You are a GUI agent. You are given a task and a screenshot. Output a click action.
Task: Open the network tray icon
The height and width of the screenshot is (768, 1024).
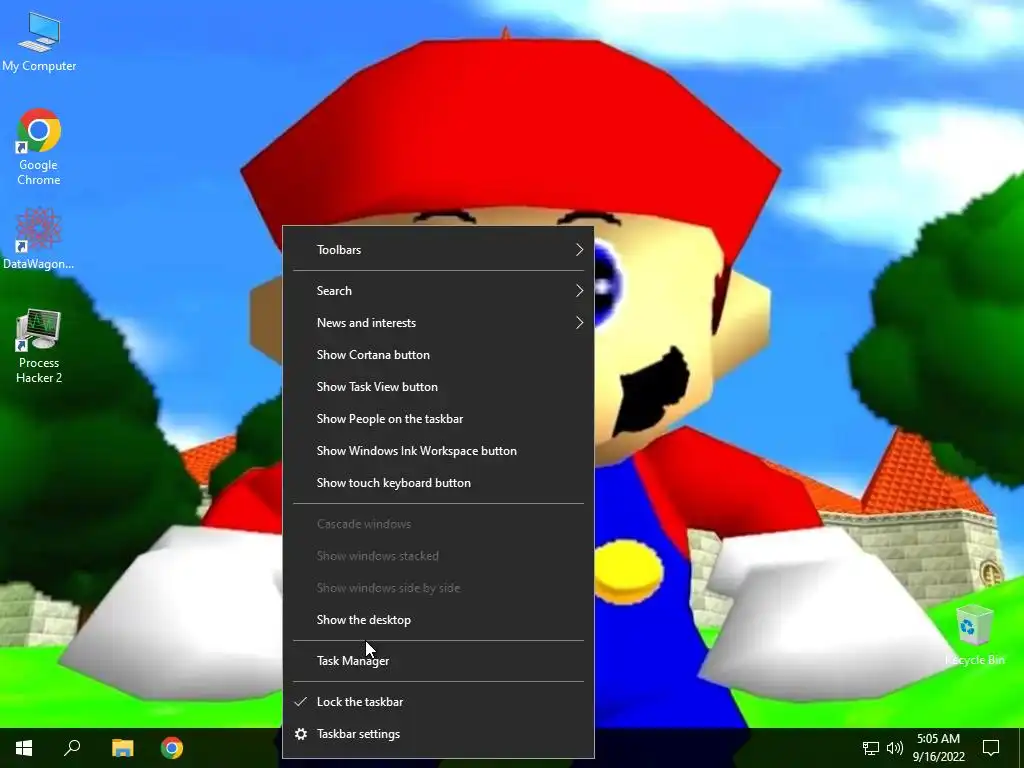click(871, 748)
